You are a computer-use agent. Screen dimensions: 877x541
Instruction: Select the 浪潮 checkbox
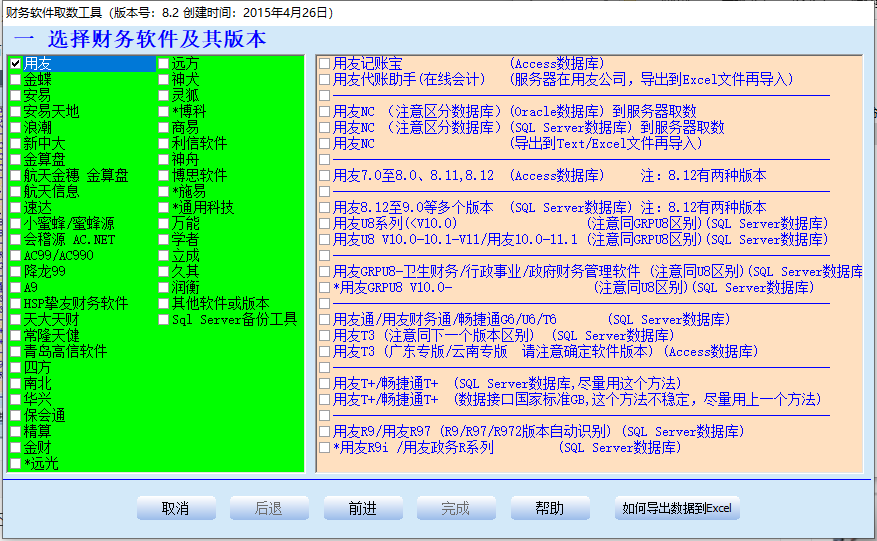[x=16, y=128]
